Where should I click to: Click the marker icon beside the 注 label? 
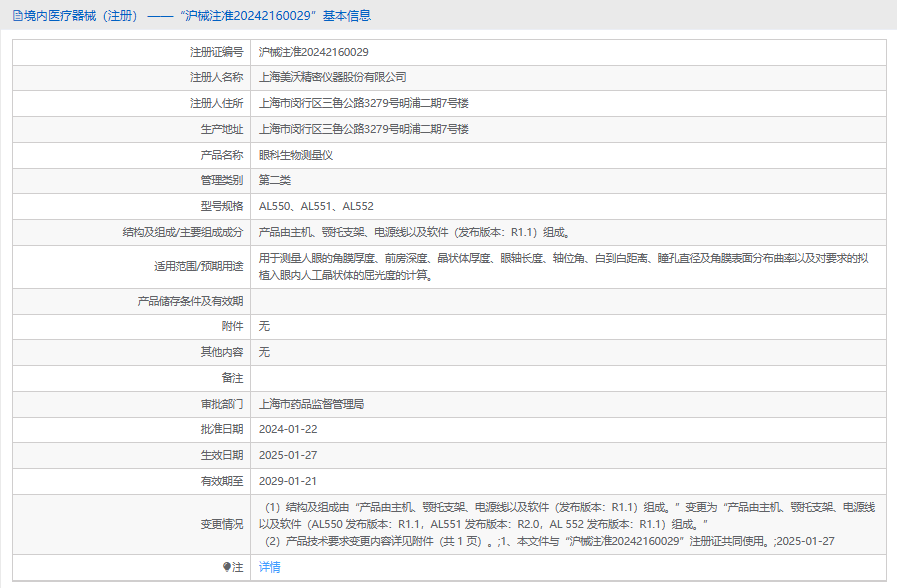click(x=226, y=567)
